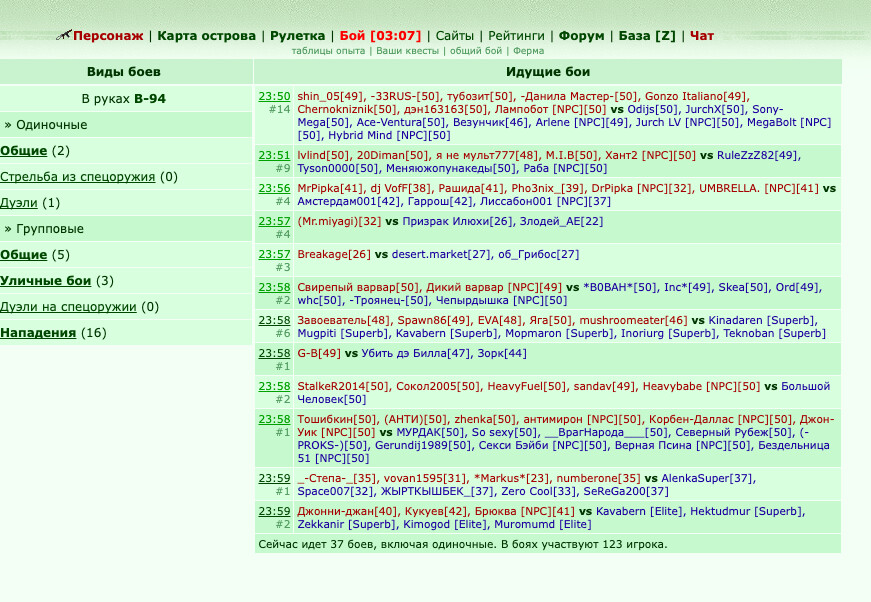Open Бой [03:07] section
Screen dimensions: 871x602
coord(380,36)
